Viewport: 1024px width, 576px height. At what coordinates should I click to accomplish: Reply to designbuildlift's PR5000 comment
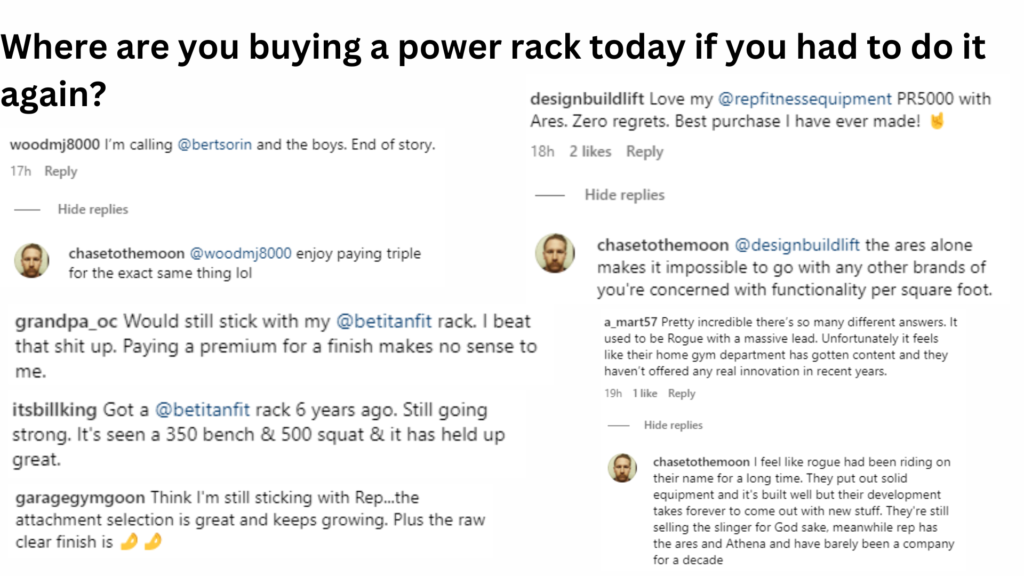(644, 152)
